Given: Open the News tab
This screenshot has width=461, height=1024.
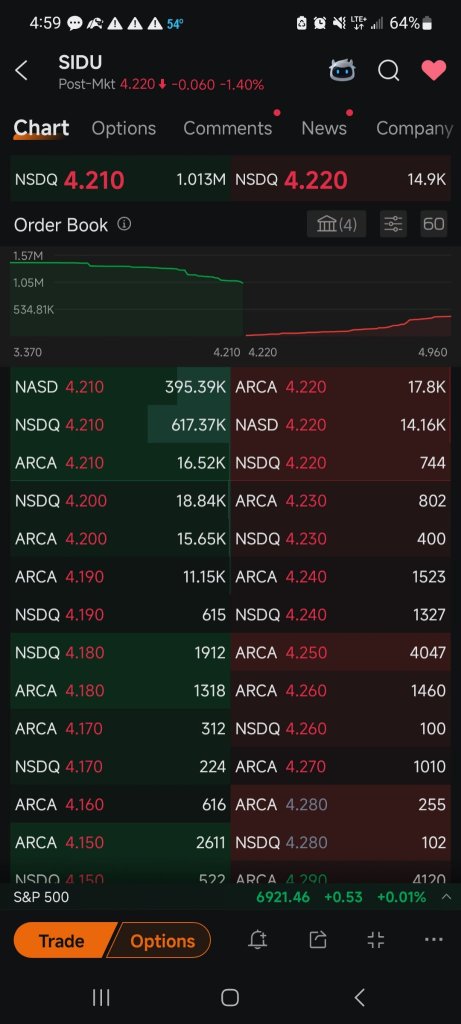Looking at the screenshot, I should [324, 128].
